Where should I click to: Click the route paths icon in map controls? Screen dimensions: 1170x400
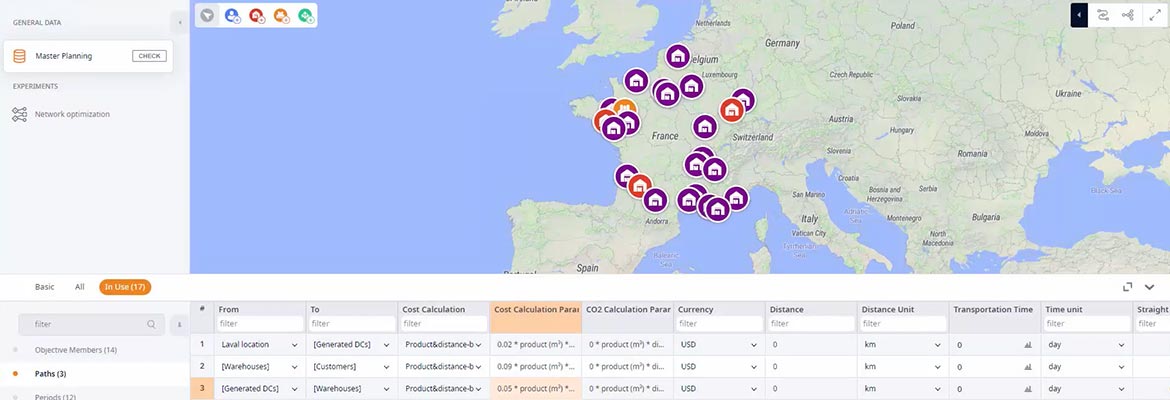[x=1102, y=15]
